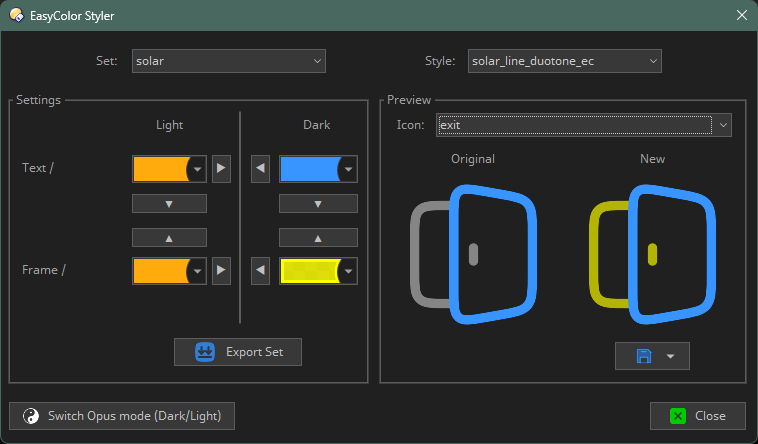Copy Light Frame color up to Text
The height and width of the screenshot is (444, 758).
(169, 238)
